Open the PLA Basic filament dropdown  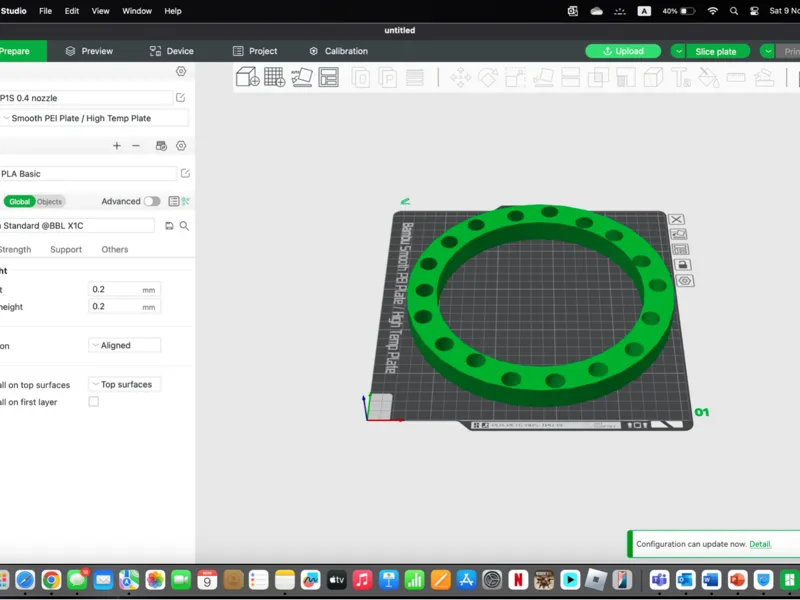click(x=88, y=174)
